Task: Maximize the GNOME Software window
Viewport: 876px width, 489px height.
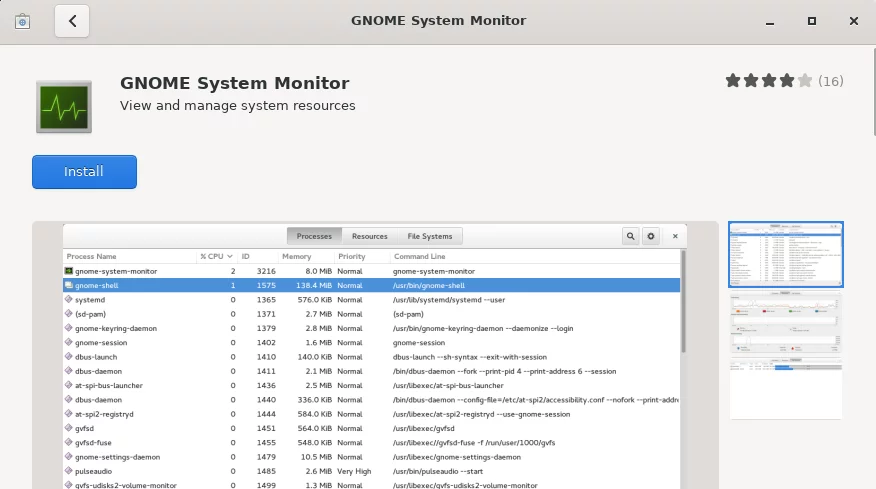Action: click(812, 21)
